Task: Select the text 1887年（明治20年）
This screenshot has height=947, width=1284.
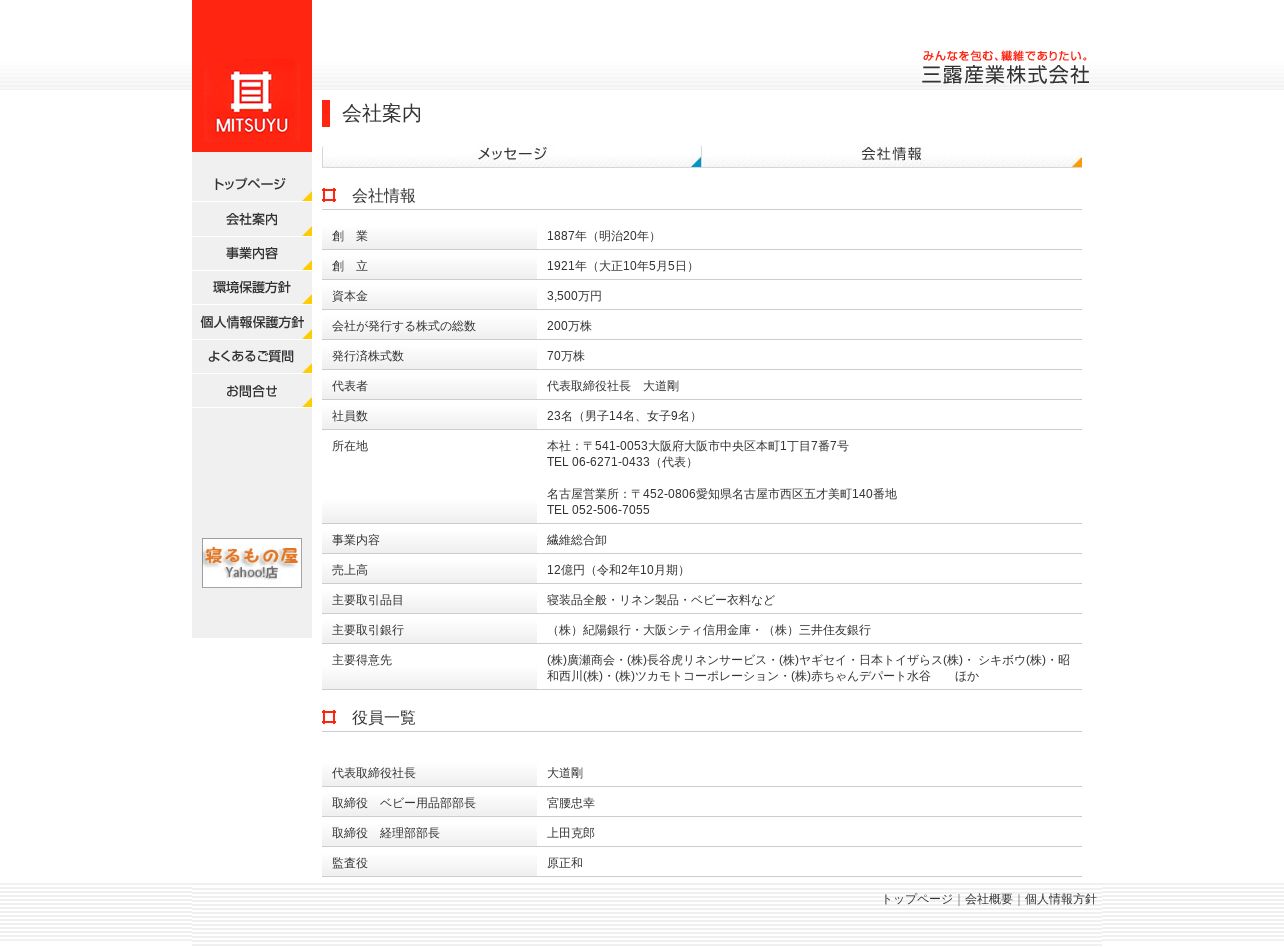Action: coord(603,236)
